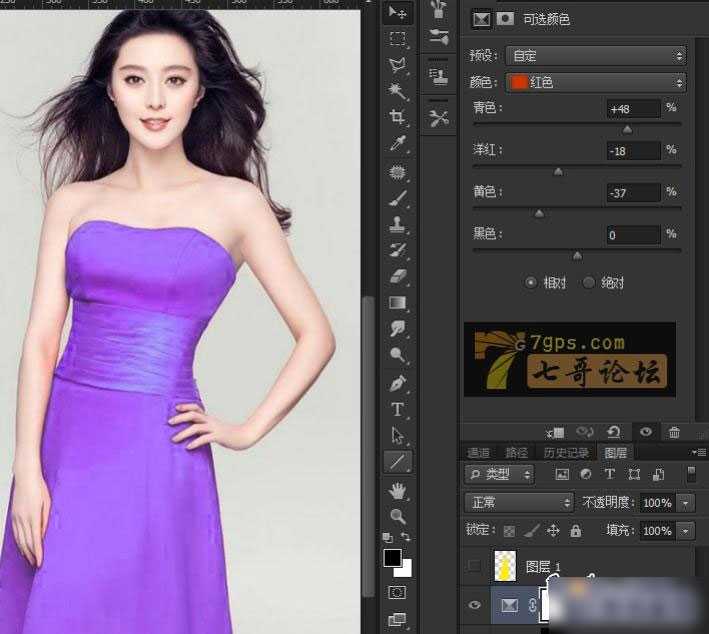Swap foreground and background colors
Viewport: 709px width, 634px height.
pos(406,537)
